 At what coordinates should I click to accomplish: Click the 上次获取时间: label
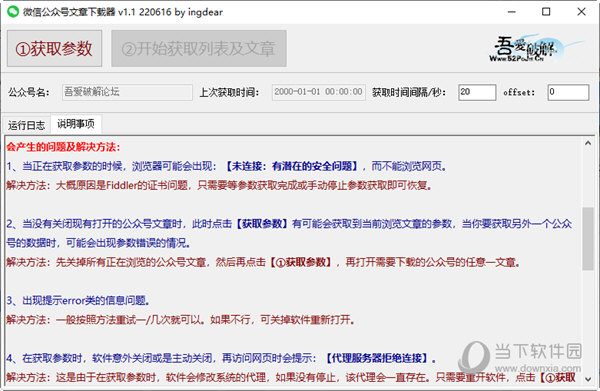229,92
